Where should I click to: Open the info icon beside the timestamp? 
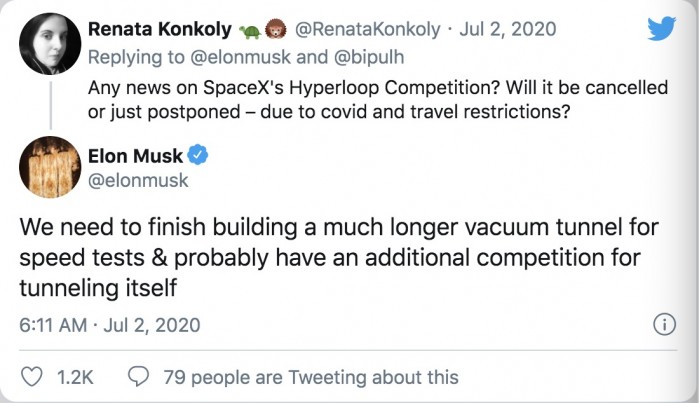661,324
